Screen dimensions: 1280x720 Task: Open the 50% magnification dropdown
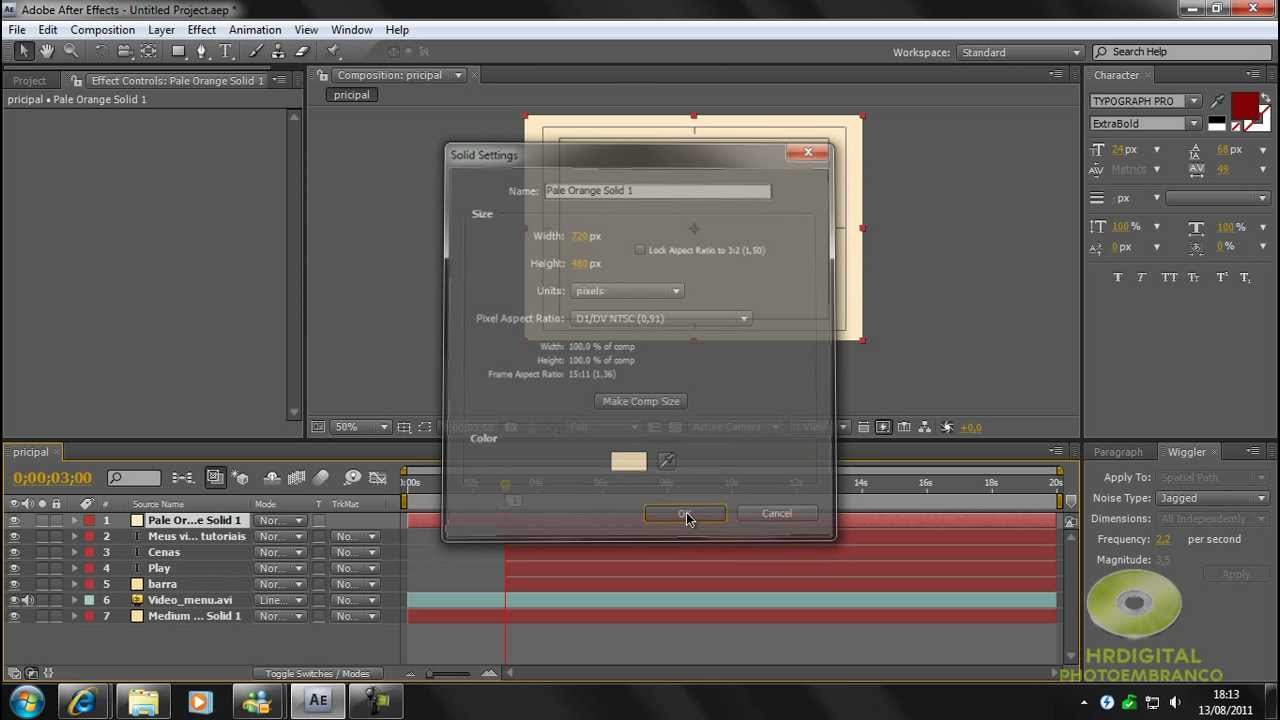coord(361,427)
